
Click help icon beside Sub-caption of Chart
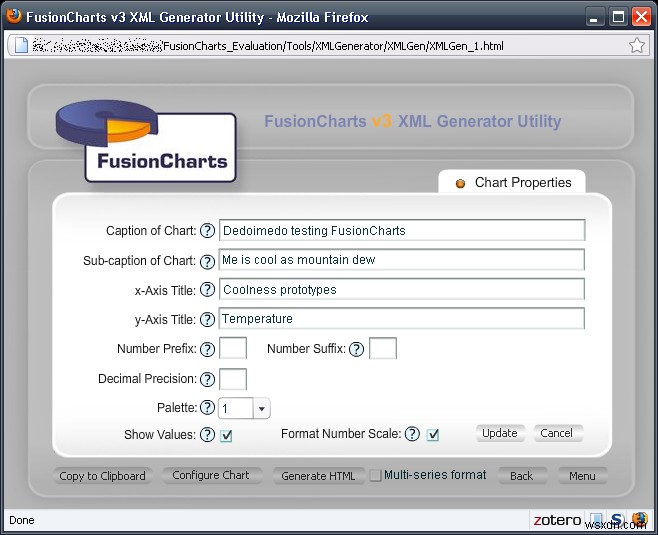(x=207, y=261)
